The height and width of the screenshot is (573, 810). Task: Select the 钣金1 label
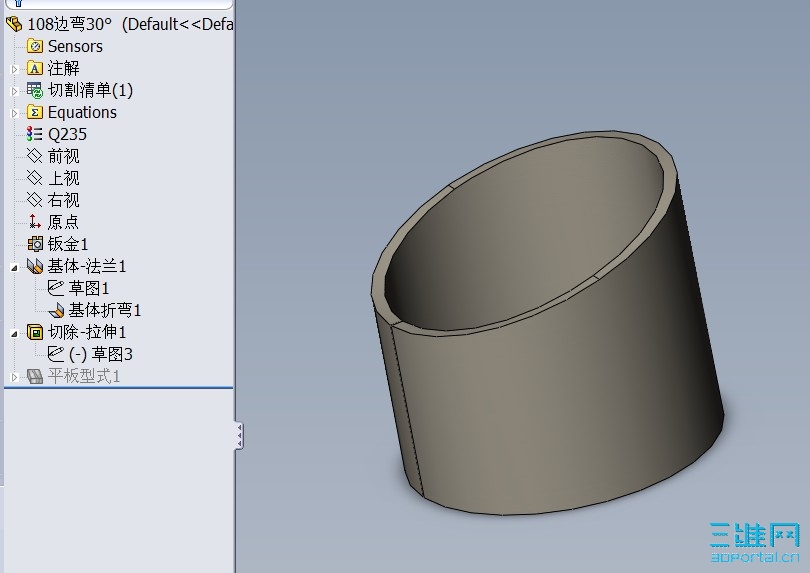(68, 244)
